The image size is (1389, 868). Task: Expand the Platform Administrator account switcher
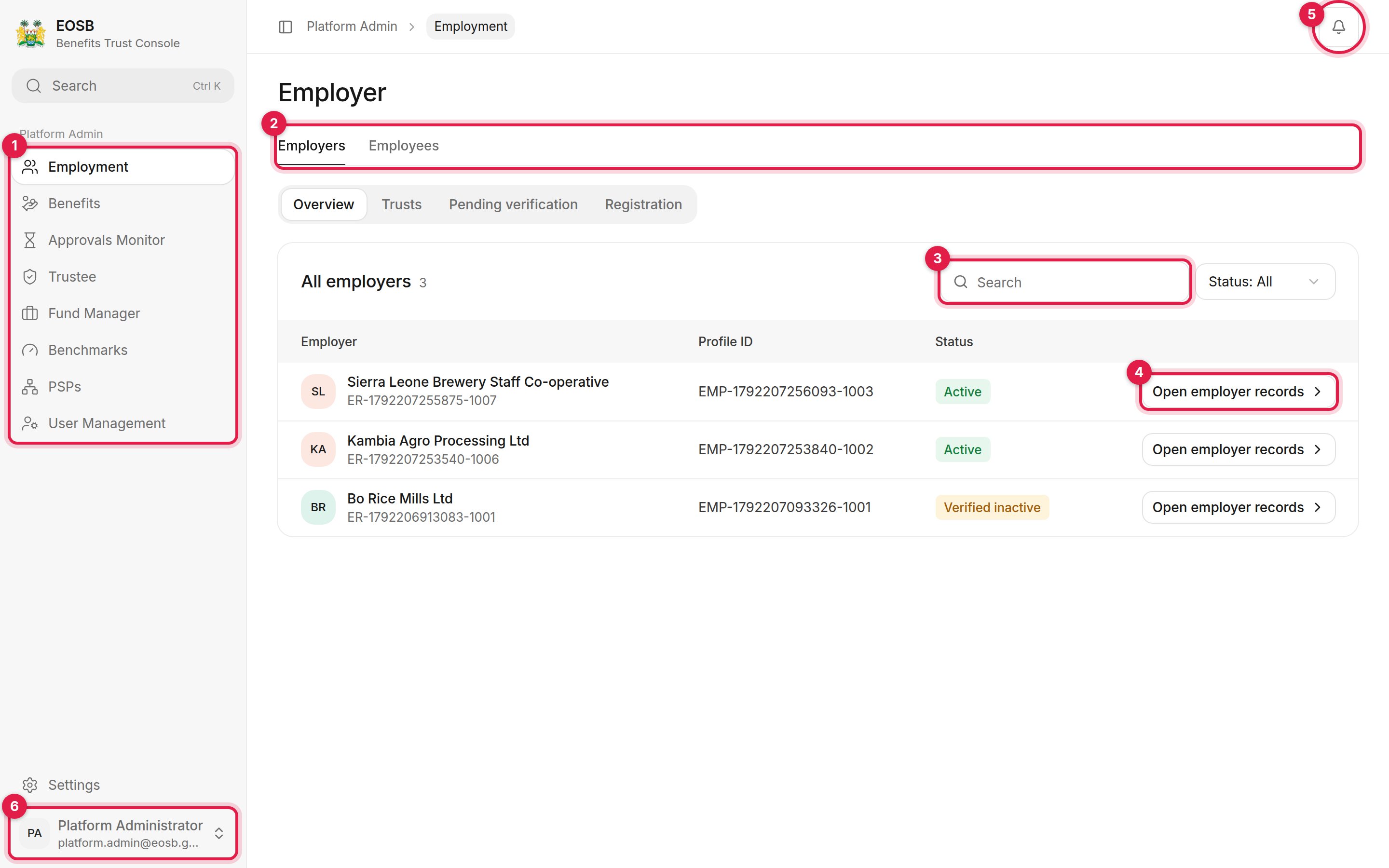(x=123, y=833)
